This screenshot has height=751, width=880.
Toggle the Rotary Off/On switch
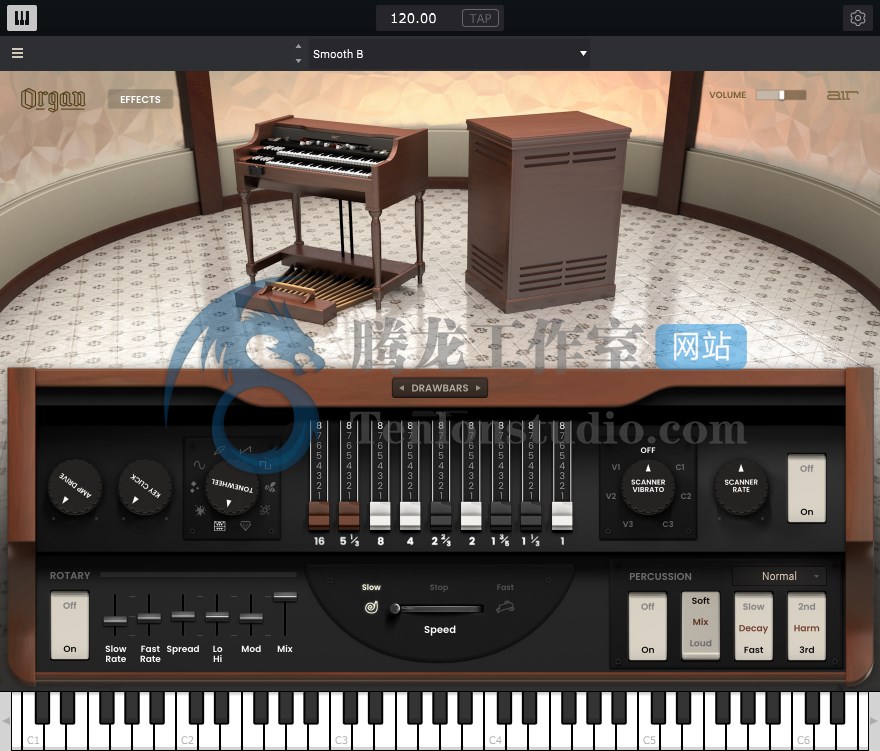click(x=70, y=626)
